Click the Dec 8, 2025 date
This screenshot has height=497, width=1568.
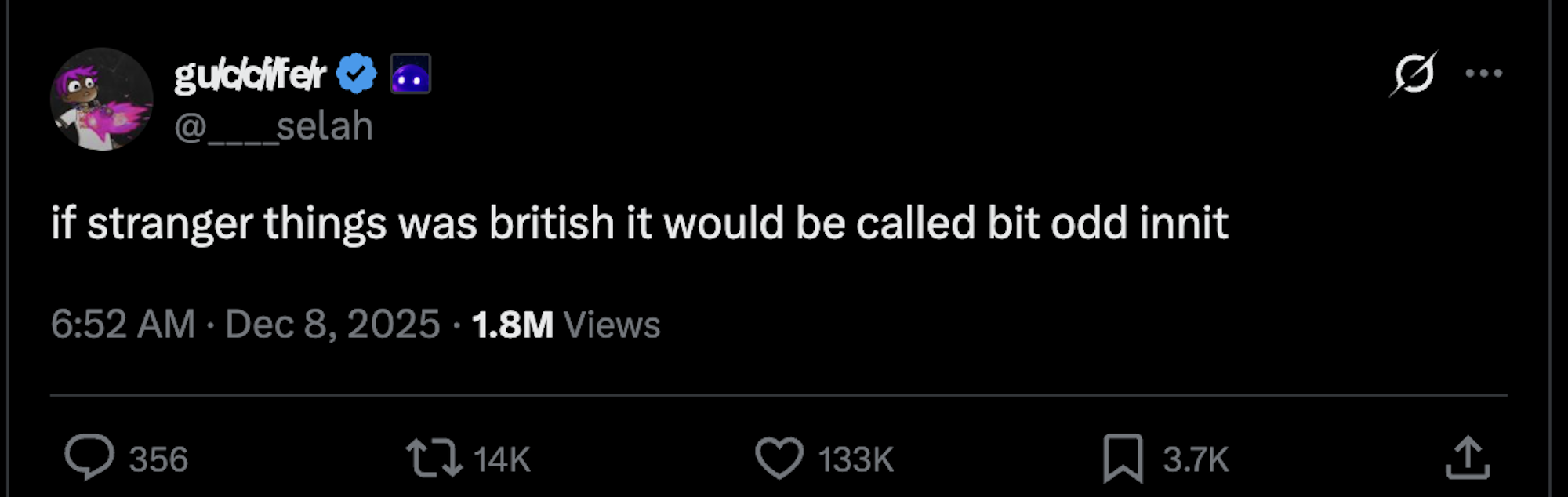(x=332, y=325)
